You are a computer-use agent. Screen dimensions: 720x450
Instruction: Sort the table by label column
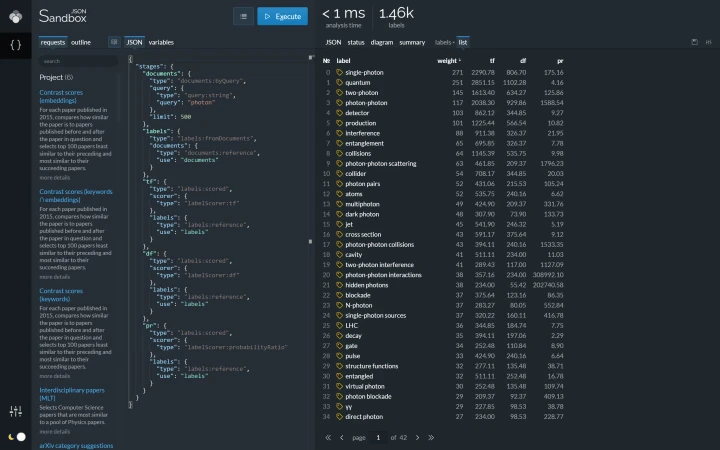coord(343,61)
